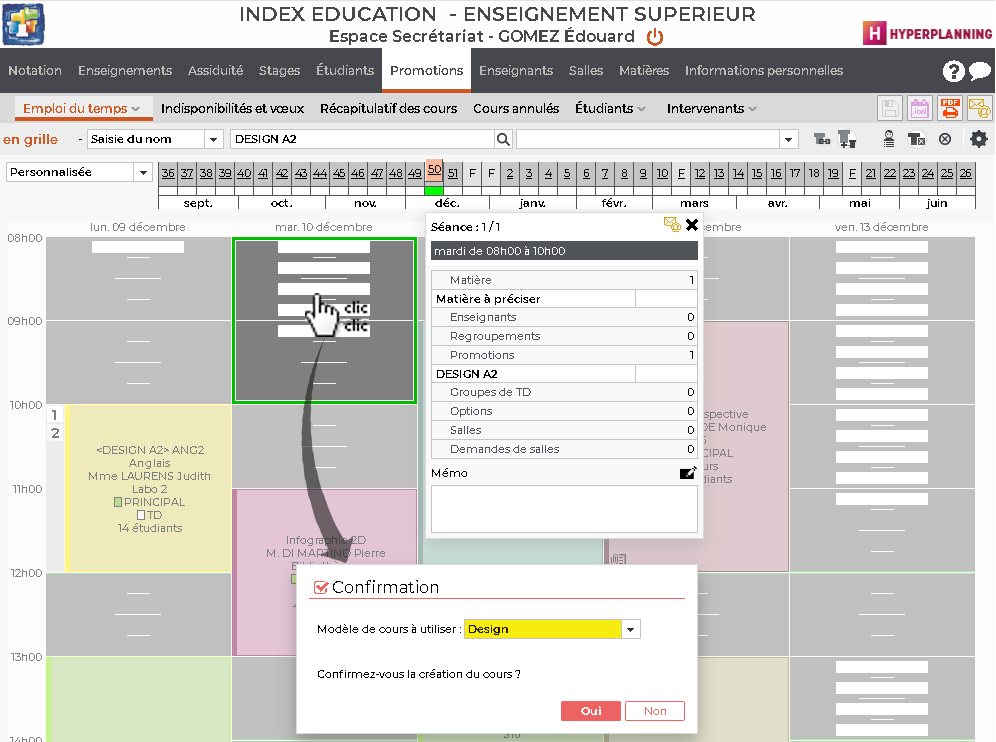
Task: Show the student list person icon
Action: coord(889,139)
